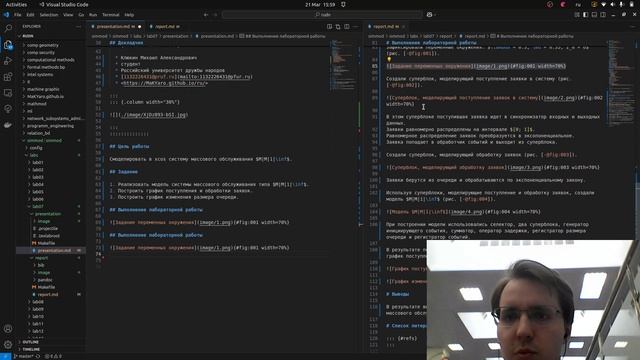Click split editor right icon

[347, 27]
